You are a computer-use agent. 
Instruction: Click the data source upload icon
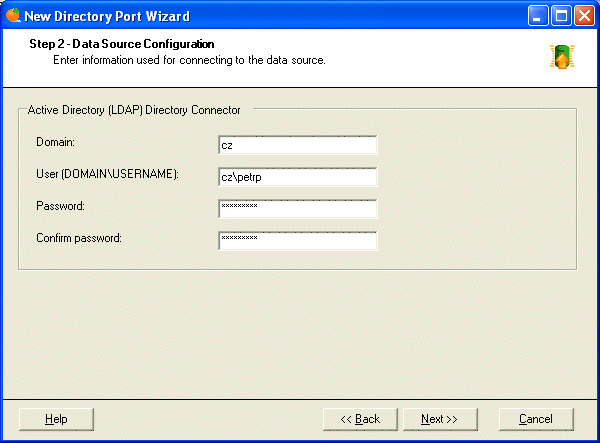click(562, 57)
